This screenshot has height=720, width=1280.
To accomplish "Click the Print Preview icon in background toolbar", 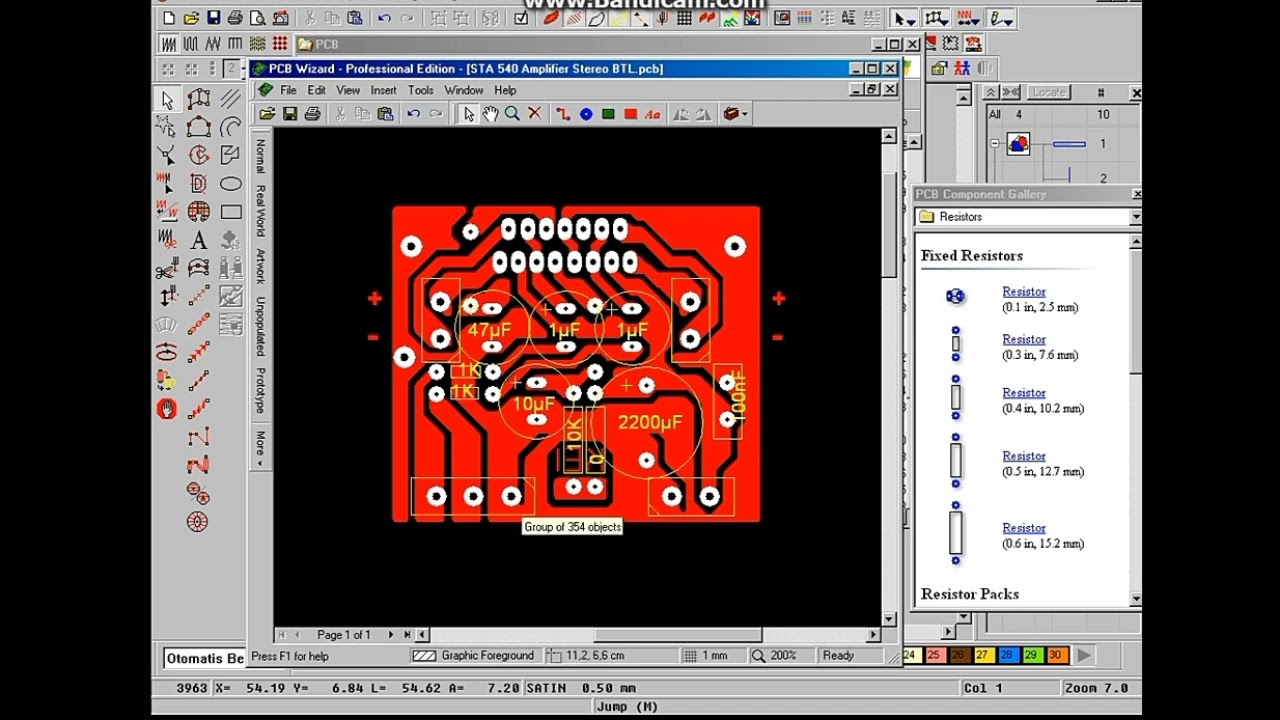I will (x=257, y=18).
